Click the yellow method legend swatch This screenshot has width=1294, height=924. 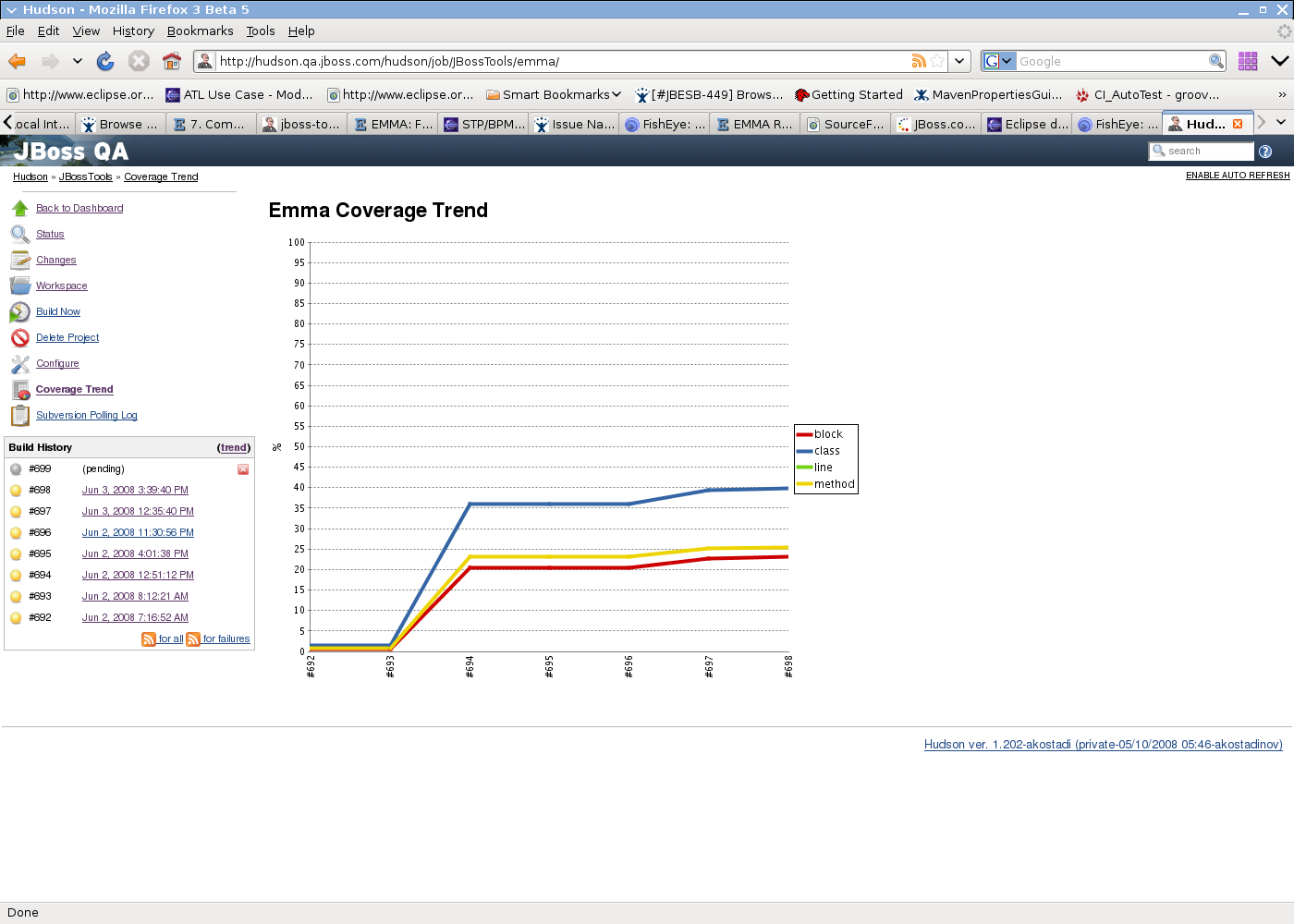[x=804, y=484]
